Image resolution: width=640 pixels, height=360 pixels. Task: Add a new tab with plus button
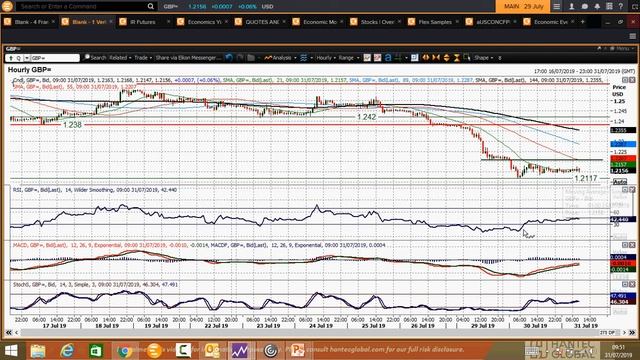tap(583, 22)
